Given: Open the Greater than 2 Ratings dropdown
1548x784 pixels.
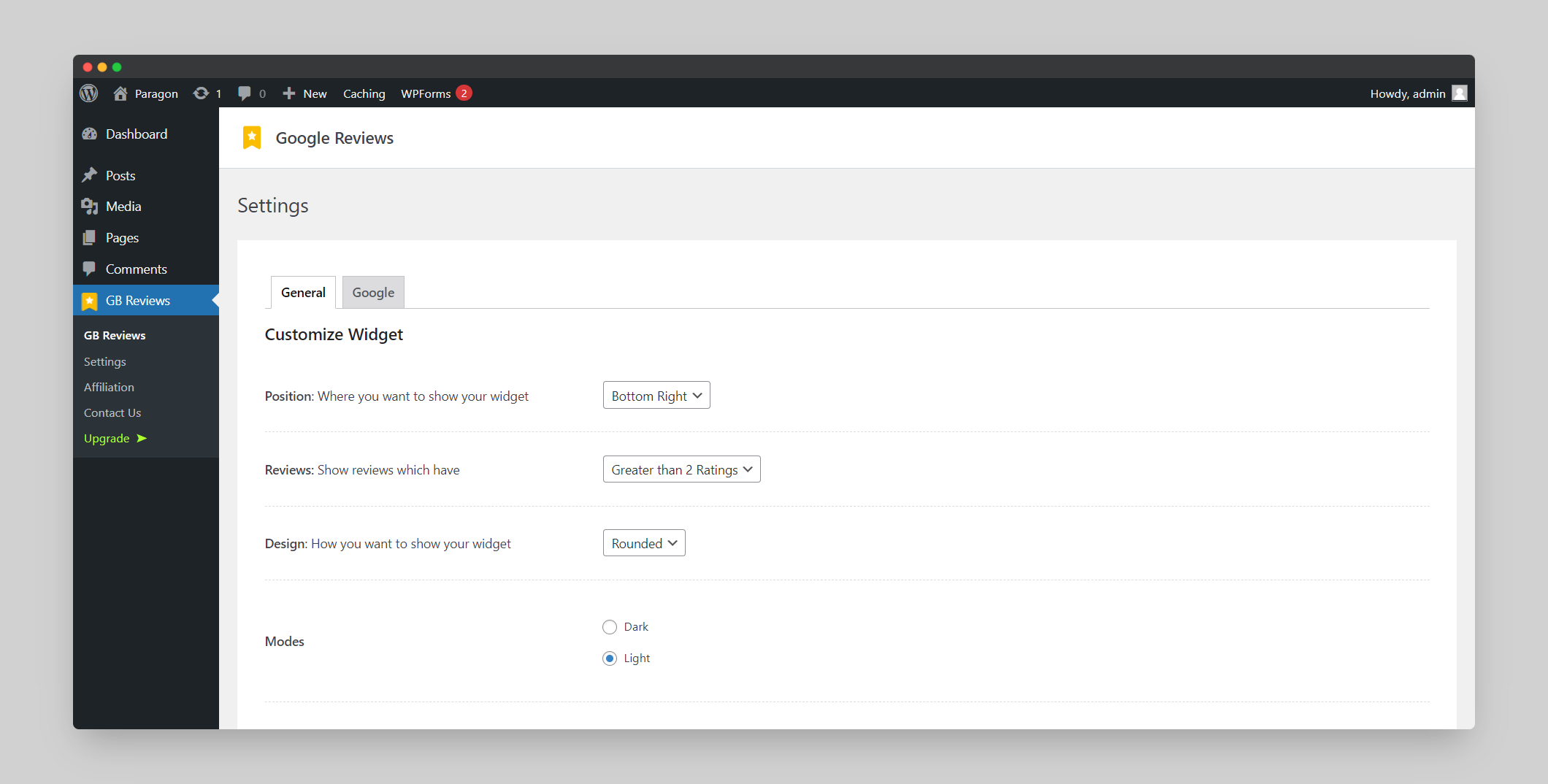Looking at the screenshot, I should (682, 469).
